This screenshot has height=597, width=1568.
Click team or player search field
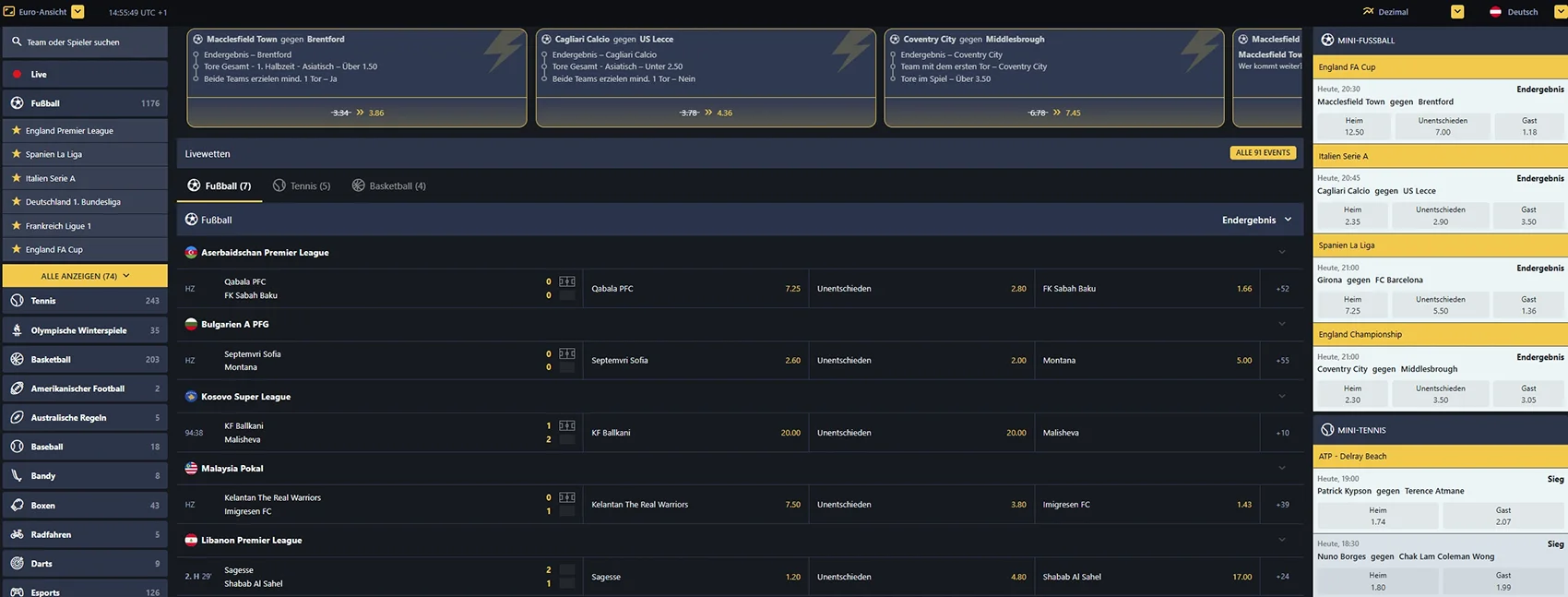tap(85, 42)
